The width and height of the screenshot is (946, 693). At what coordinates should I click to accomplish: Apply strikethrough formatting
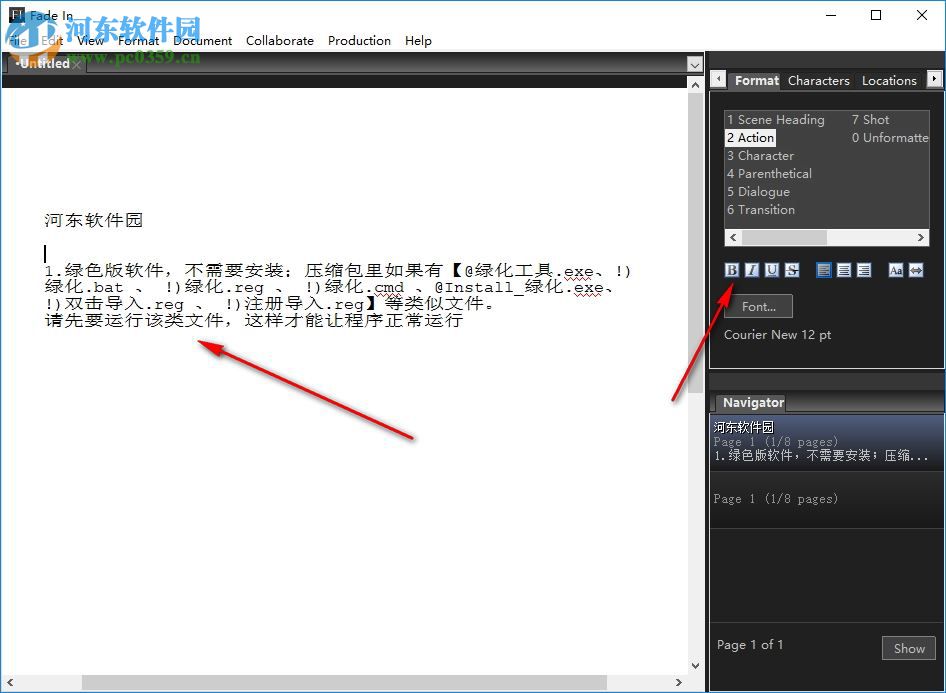[x=792, y=270]
